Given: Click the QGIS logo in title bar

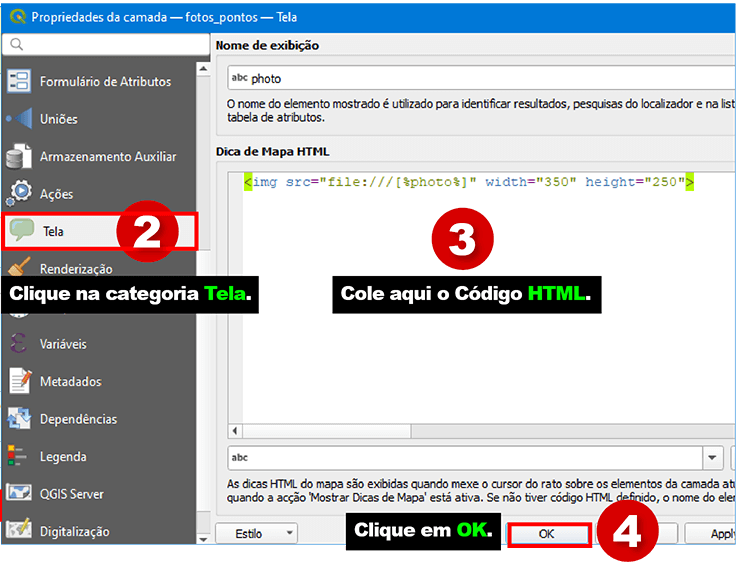Looking at the screenshot, I should coord(17,16).
